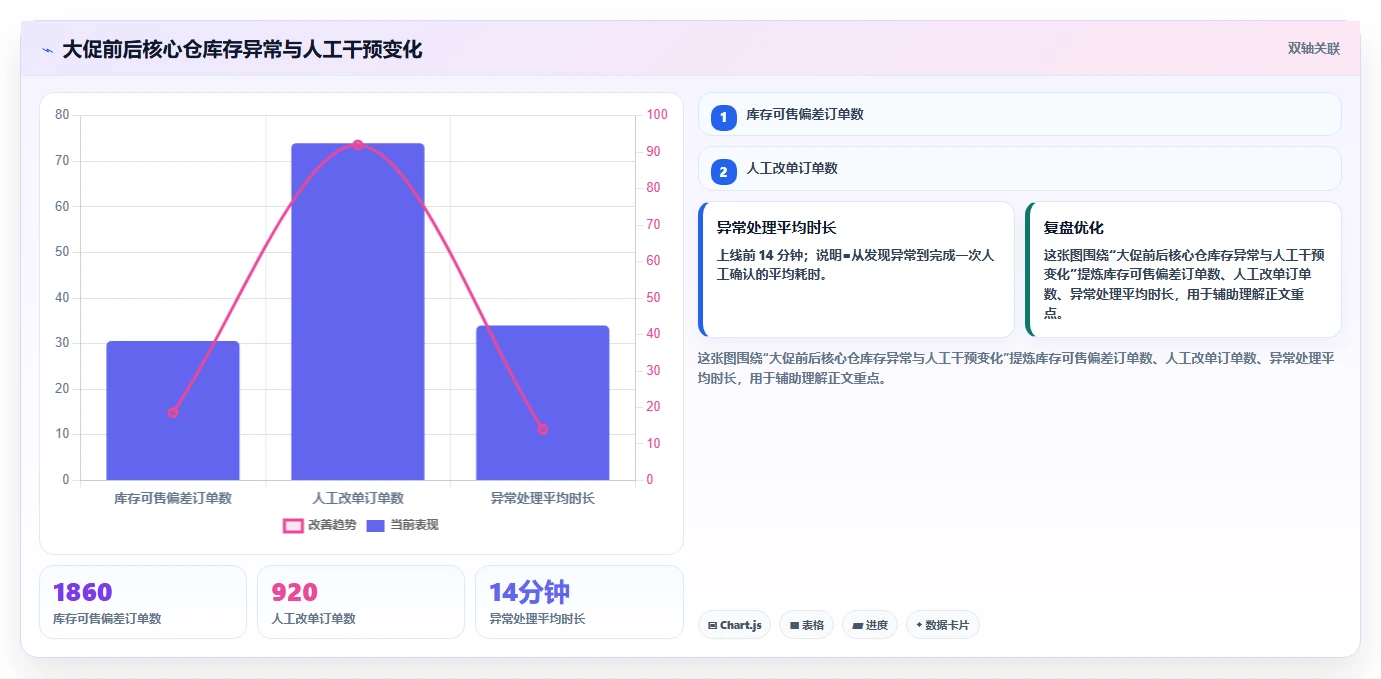Click the 复盘优化 card heading
The image size is (1381, 679).
tap(1074, 228)
